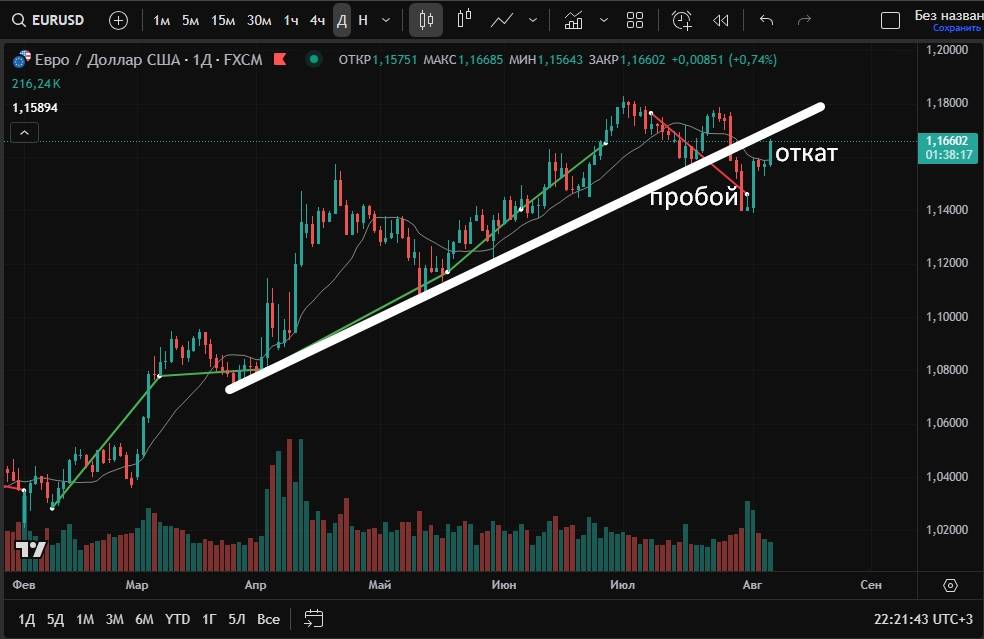Expand the timeframe interval dropdown arrow
This screenshot has height=639, width=984.
click(386, 20)
